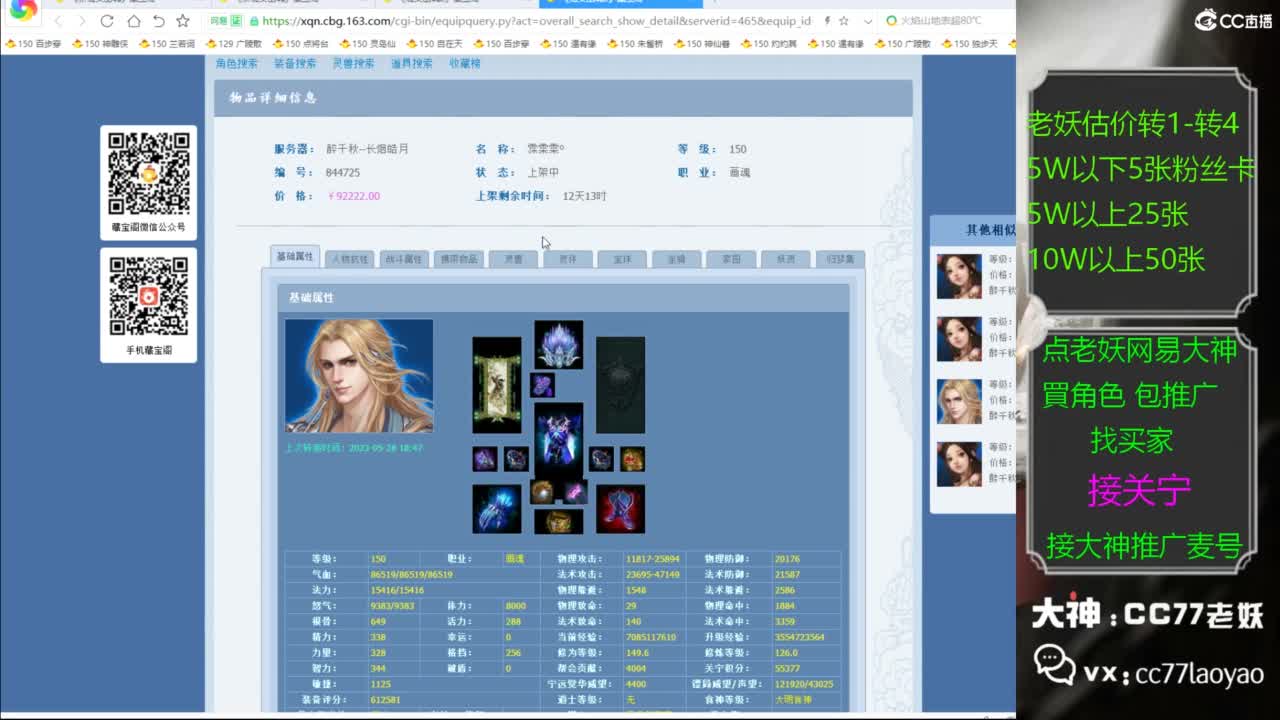The height and width of the screenshot is (720, 1280).
Task: Click the crystal helmet equipment icon
Action: pos(559,345)
